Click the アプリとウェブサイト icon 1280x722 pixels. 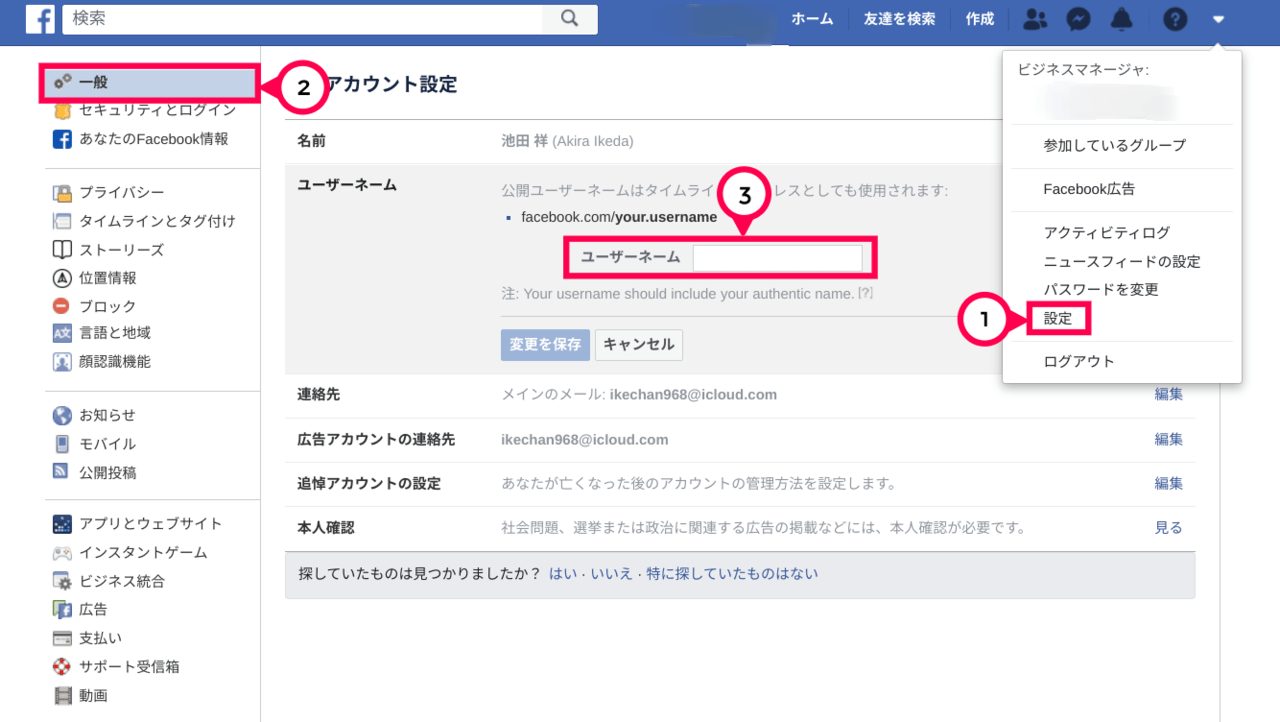click(x=62, y=524)
